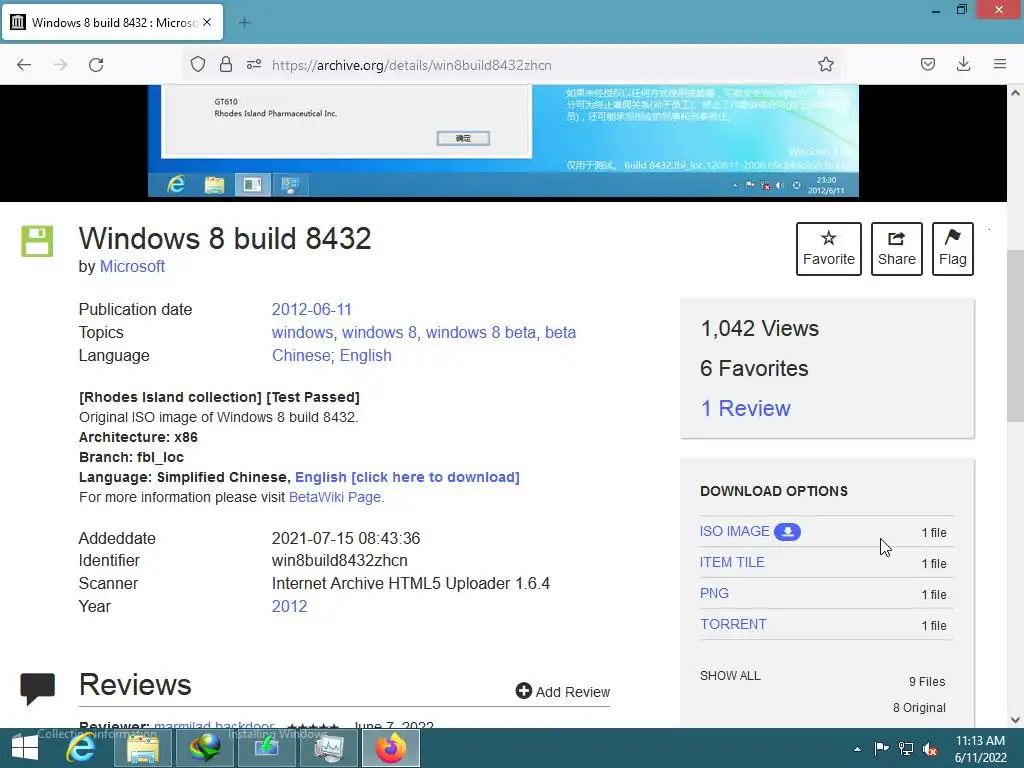1024x768 pixels.
Task: Filter by Chinese language link
Action: pyautogui.click(x=301, y=356)
